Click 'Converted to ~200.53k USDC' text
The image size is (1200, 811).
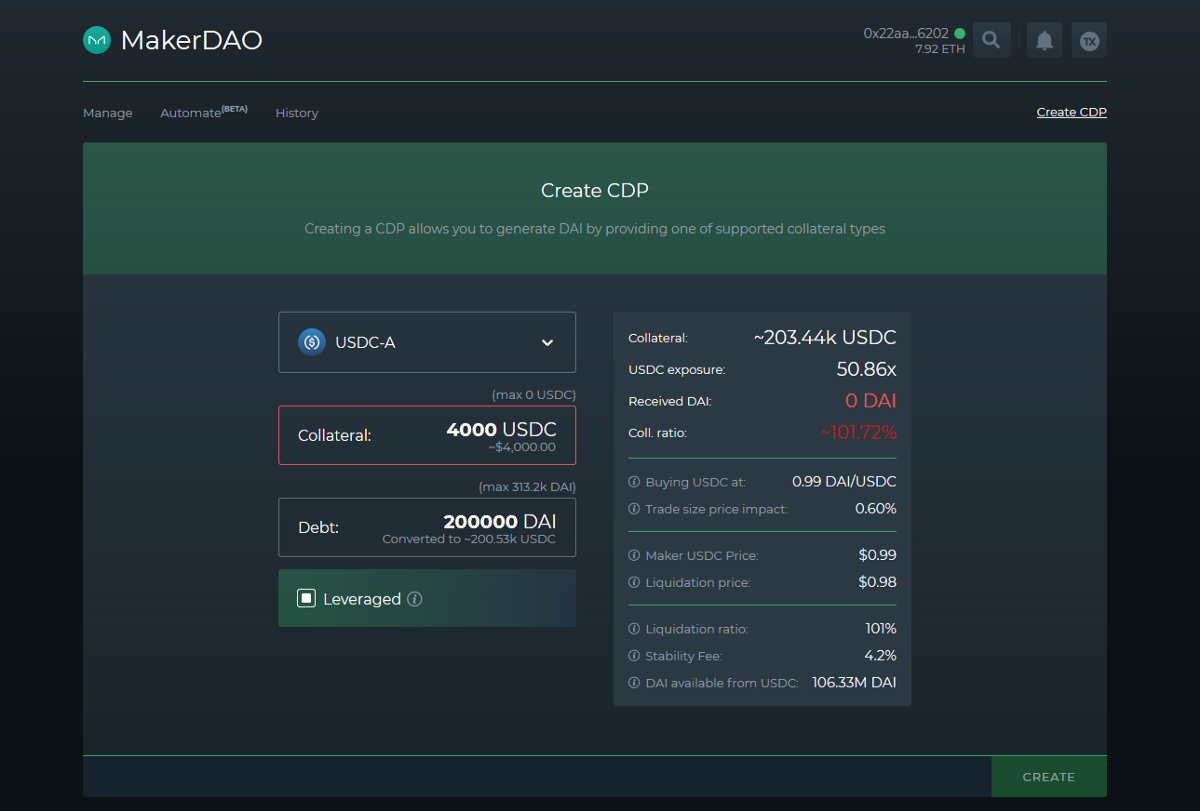click(x=469, y=539)
